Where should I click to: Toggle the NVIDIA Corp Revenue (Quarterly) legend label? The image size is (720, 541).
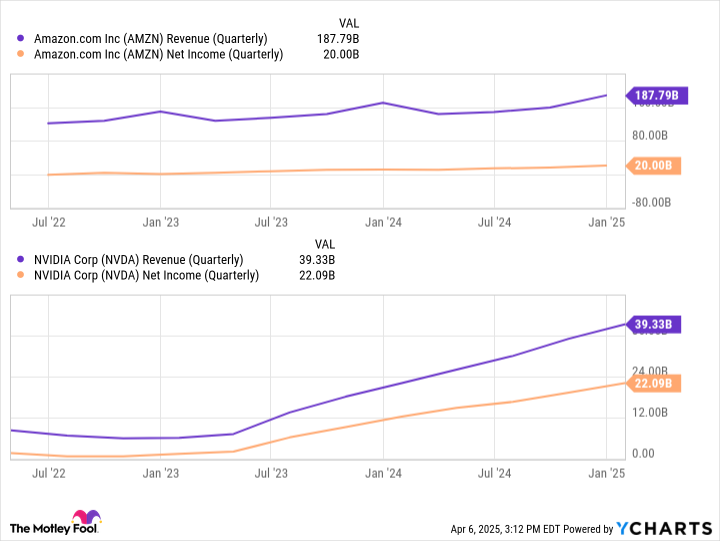click(139, 260)
